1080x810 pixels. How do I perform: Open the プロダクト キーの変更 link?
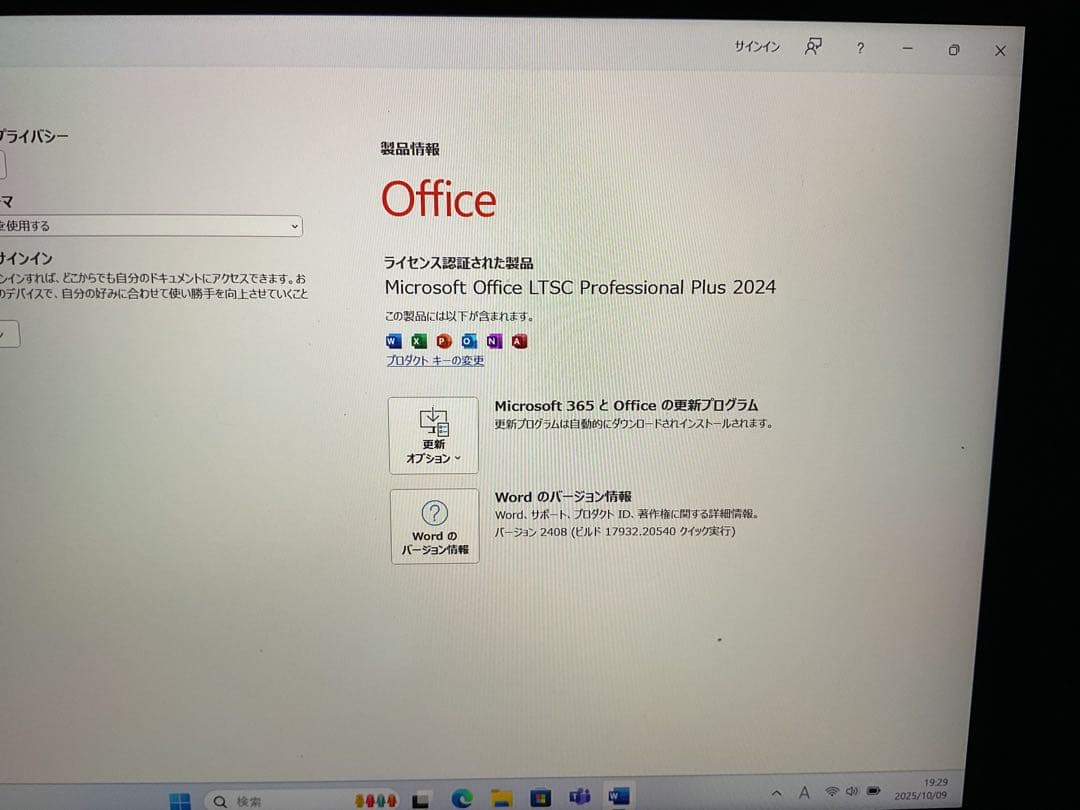pos(433,361)
